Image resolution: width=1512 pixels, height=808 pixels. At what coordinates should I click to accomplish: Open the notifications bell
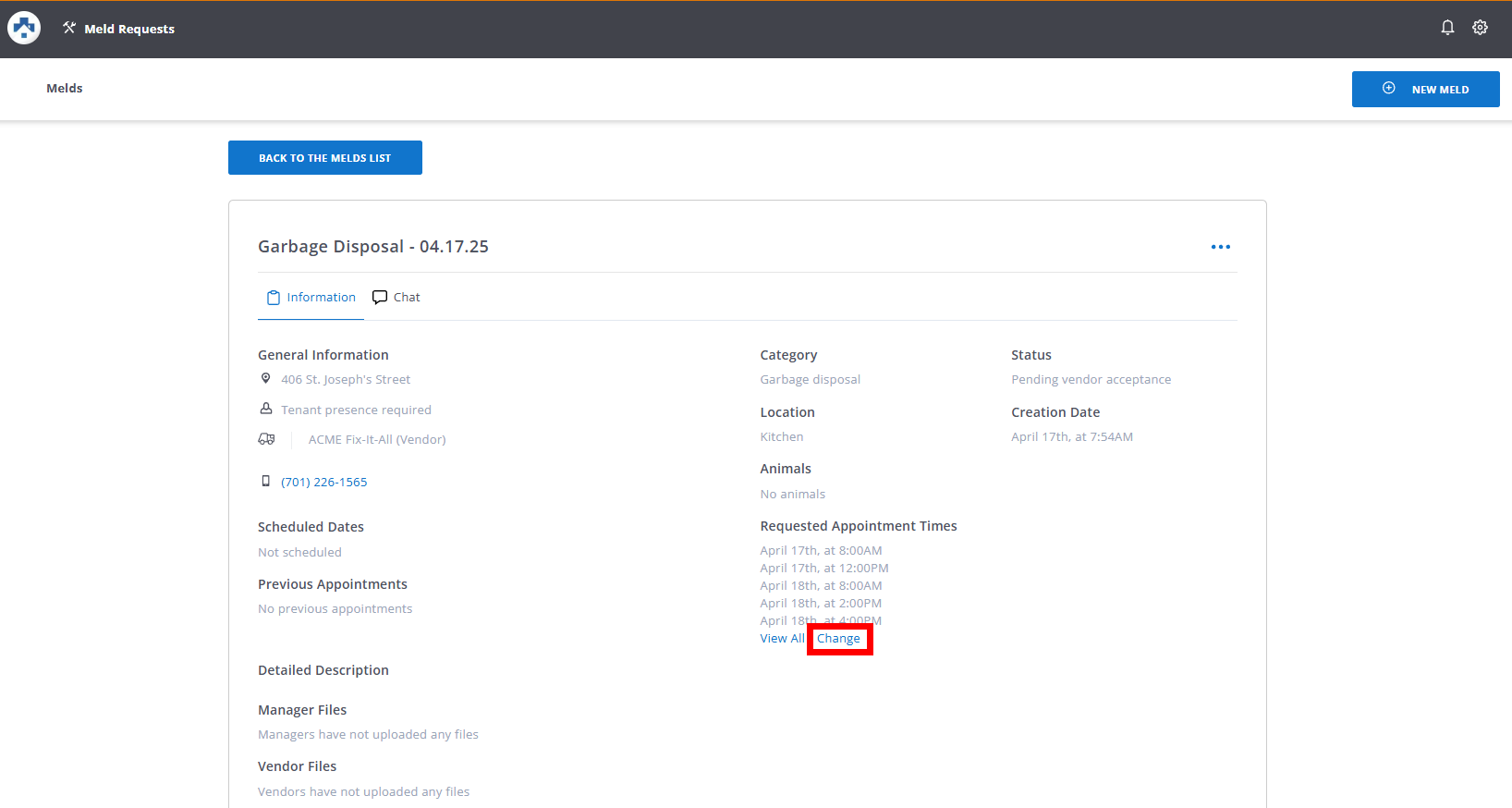tap(1447, 28)
